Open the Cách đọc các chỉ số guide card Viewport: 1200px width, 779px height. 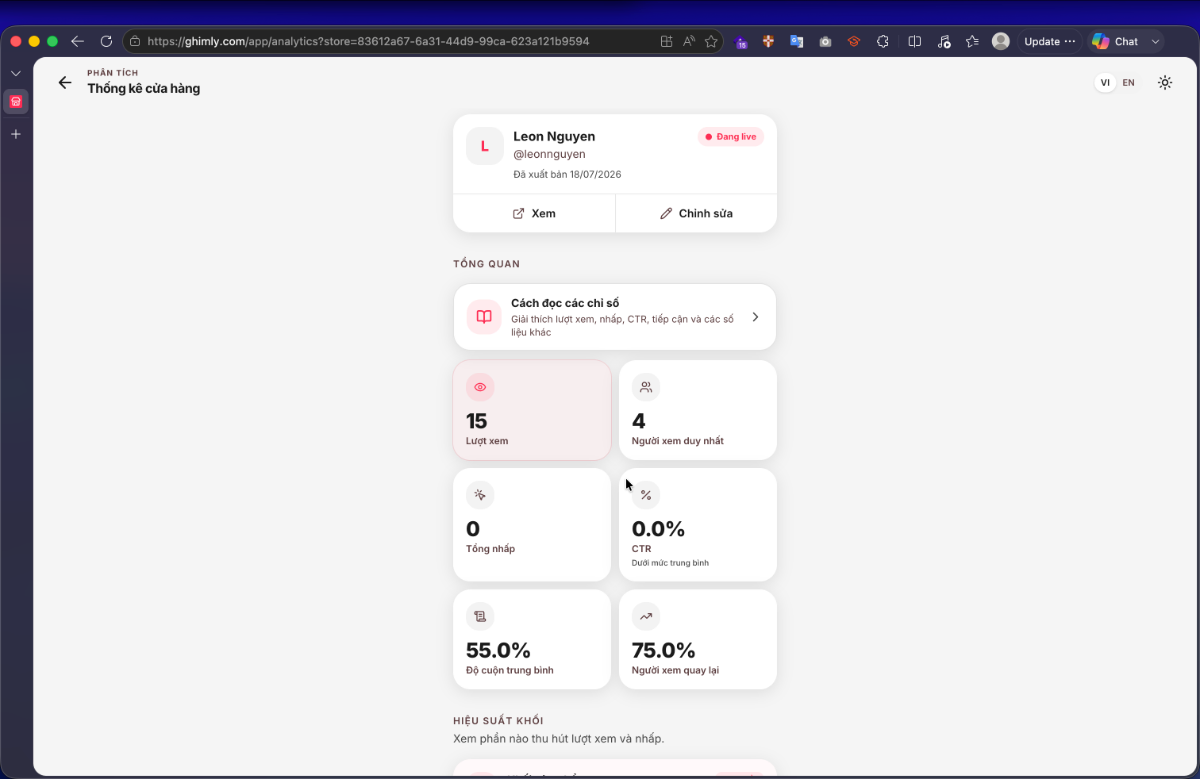click(615, 317)
